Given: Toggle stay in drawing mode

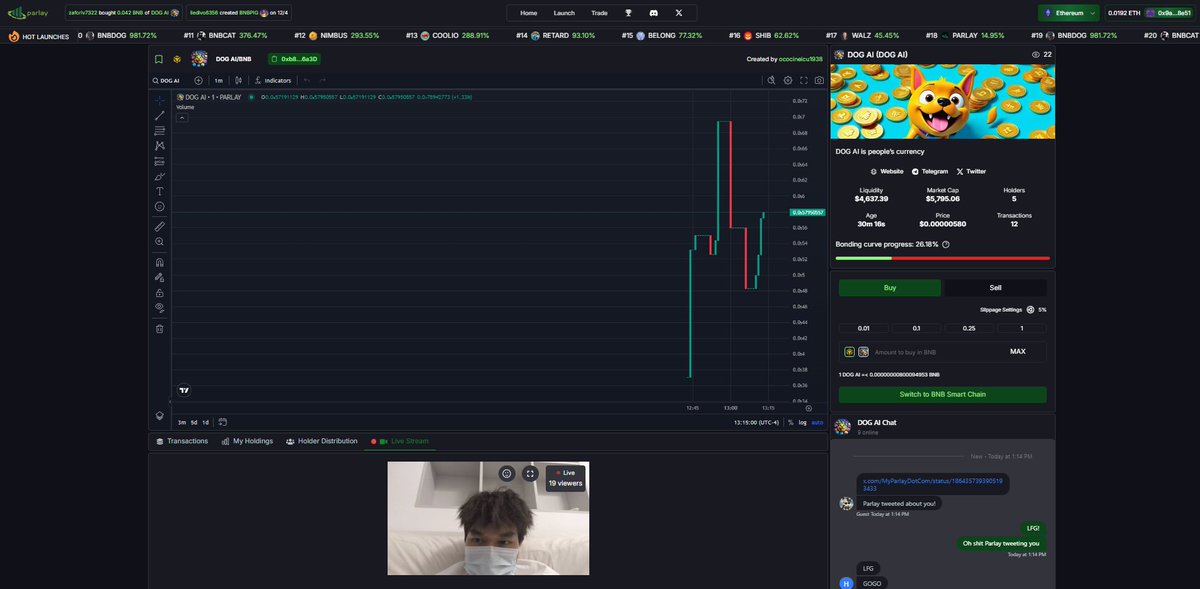Looking at the screenshot, I should pyautogui.click(x=160, y=277).
